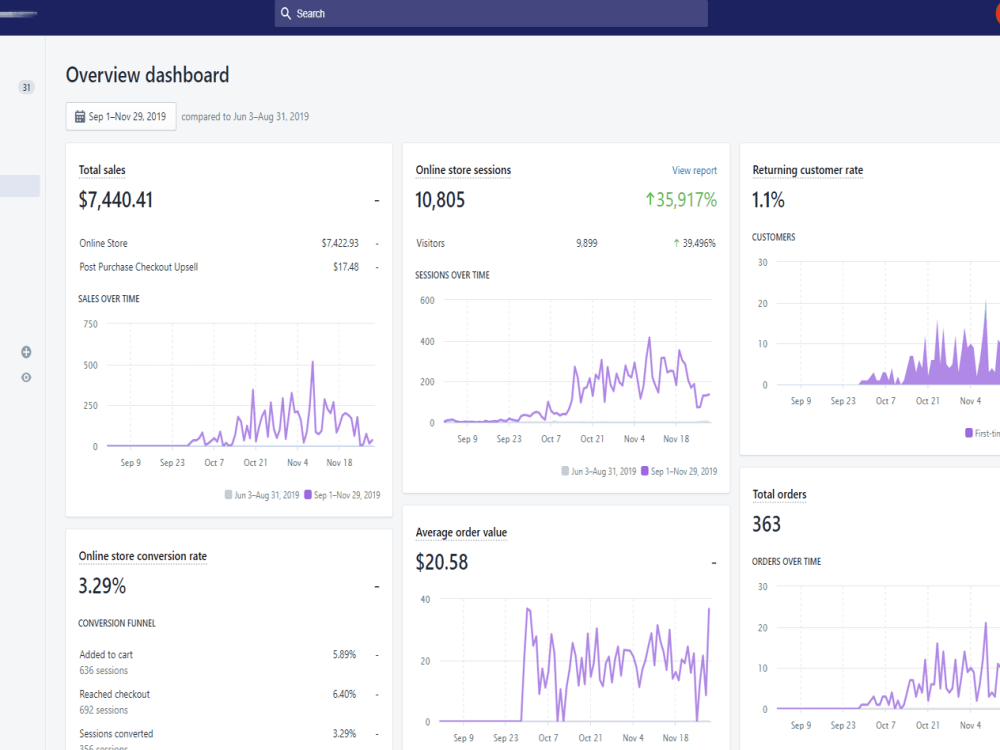This screenshot has width=1000, height=750.
Task: Click the $20.58 average order value
Action: pyautogui.click(x=441, y=562)
